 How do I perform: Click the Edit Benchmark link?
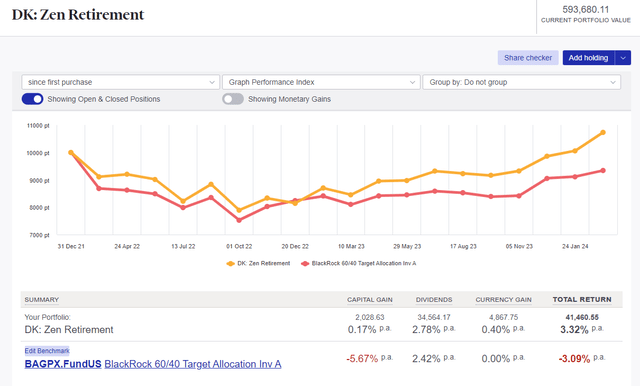pyautogui.click(x=47, y=351)
